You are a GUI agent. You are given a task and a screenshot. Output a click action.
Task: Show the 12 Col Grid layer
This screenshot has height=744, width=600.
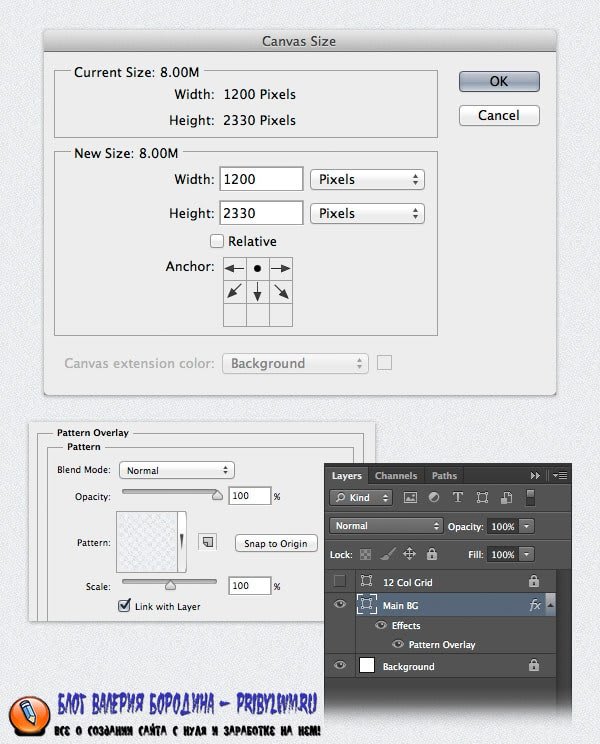(340, 581)
